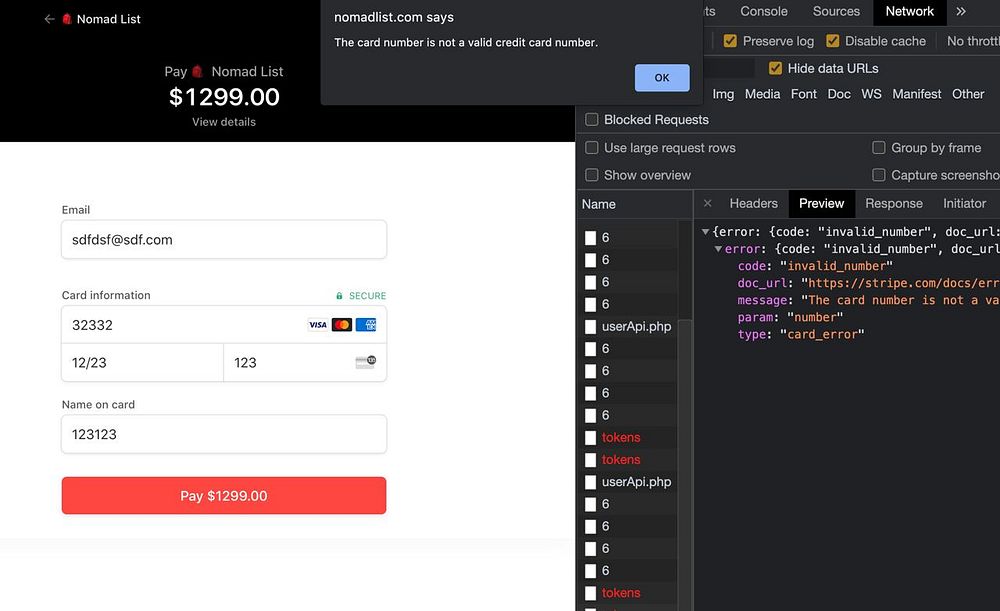Show more DevTools tabs with double chevron
Viewport: 1000px width, 611px height.
(961, 11)
